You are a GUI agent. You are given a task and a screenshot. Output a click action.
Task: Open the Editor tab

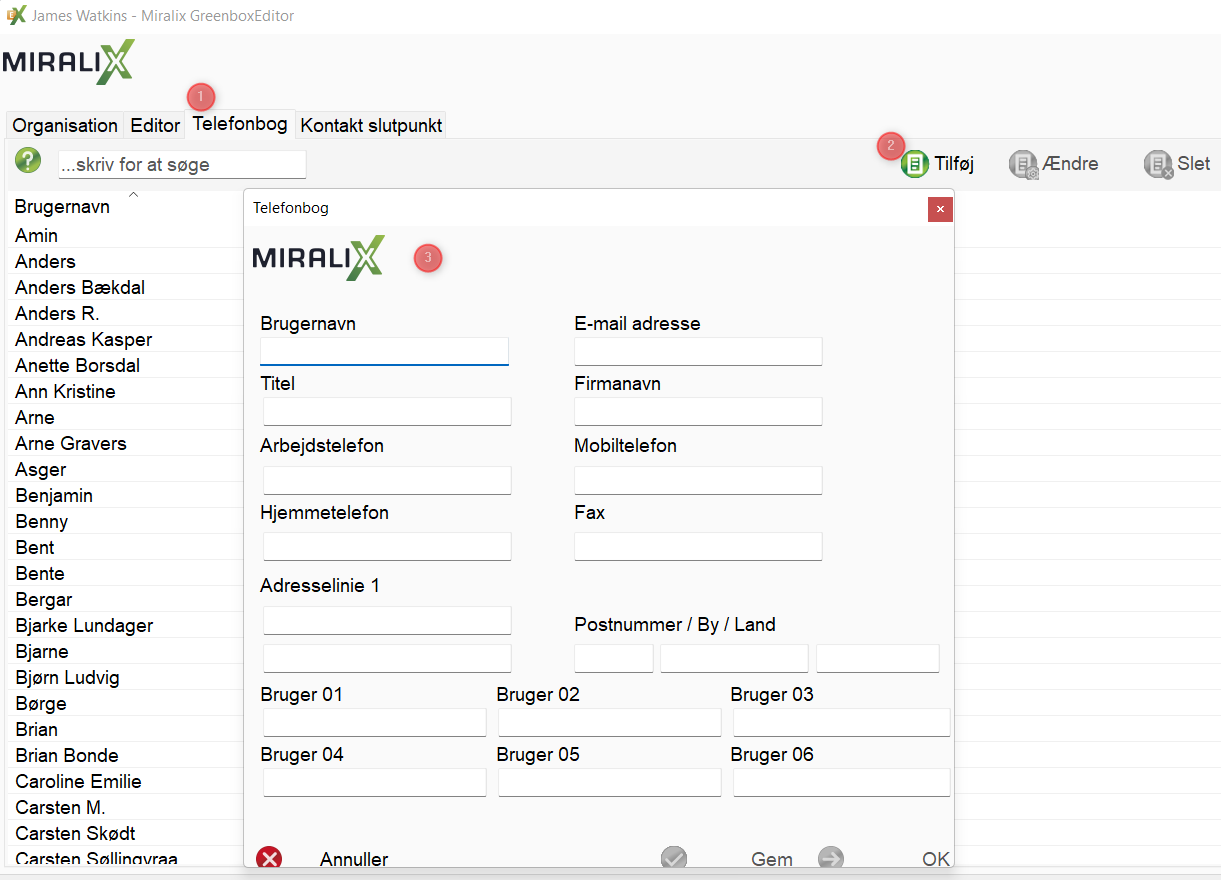[x=155, y=125]
